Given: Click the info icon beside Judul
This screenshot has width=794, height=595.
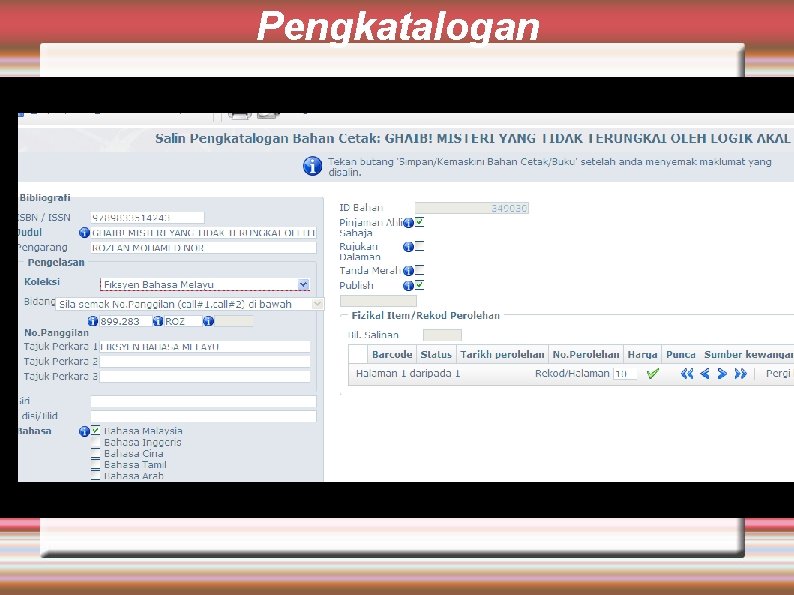Looking at the screenshot, I should [x=84, y=232].
